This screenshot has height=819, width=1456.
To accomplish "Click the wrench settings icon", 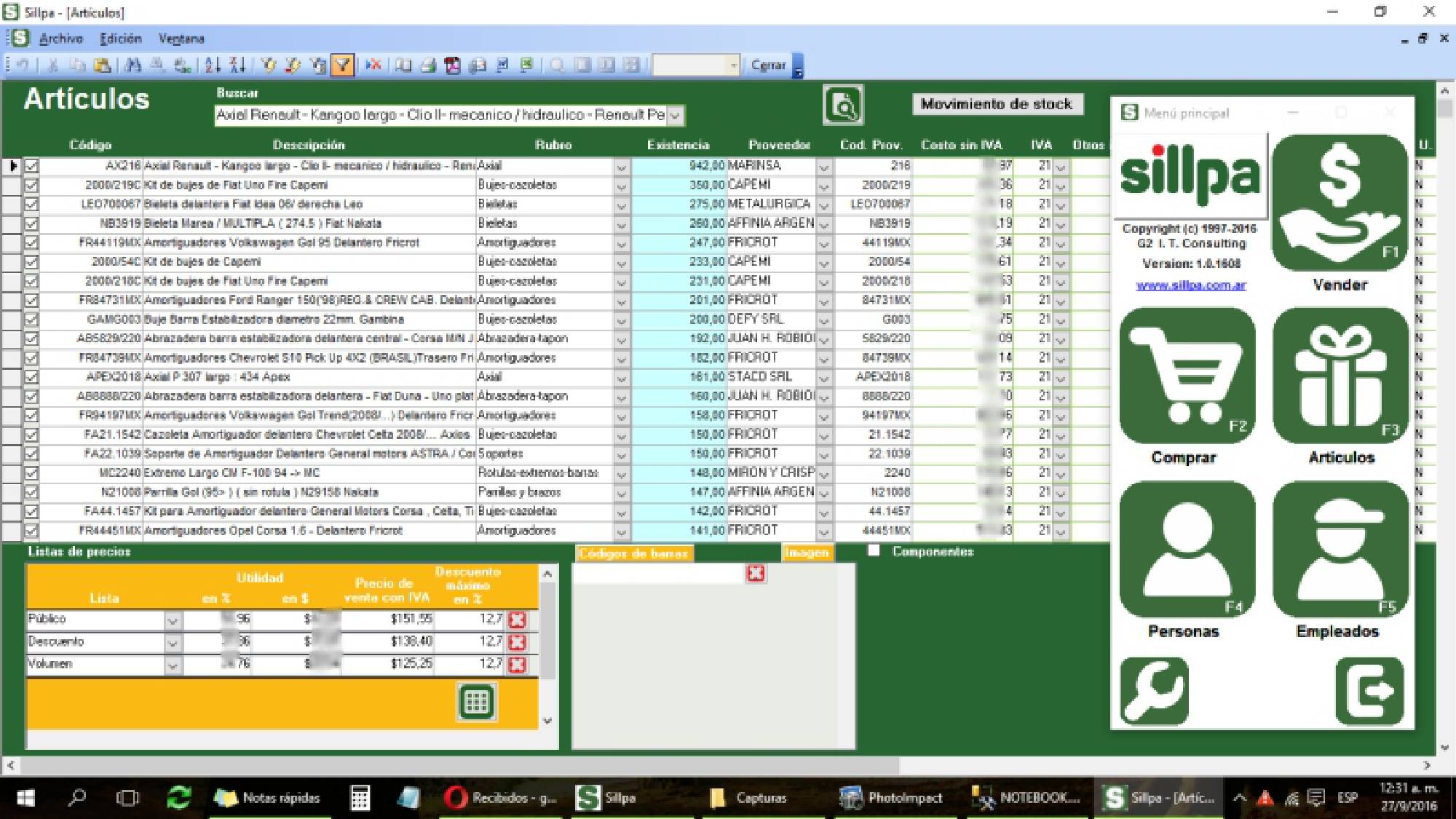I will coord(1155,691).
